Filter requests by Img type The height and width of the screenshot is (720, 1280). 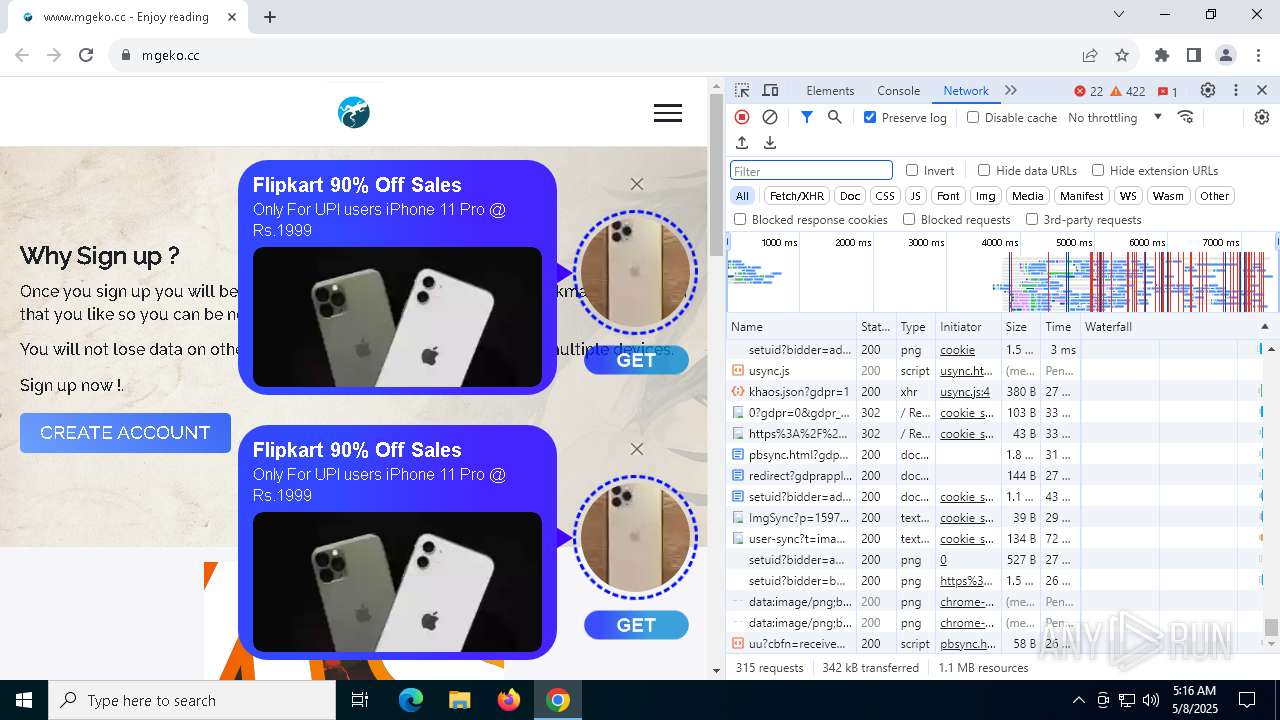(986, 196)
